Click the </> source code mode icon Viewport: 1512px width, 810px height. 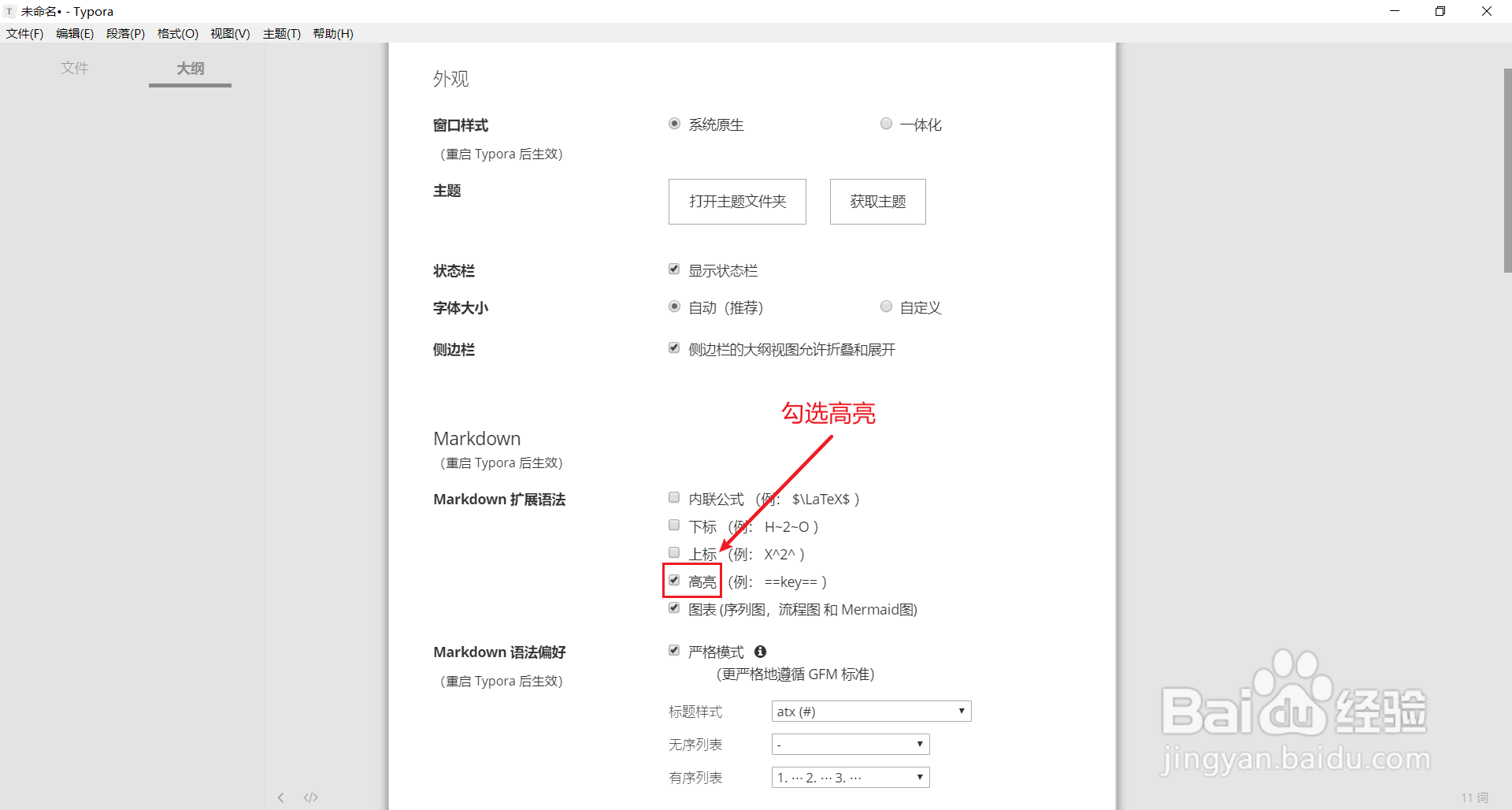(x=310, y=797)
